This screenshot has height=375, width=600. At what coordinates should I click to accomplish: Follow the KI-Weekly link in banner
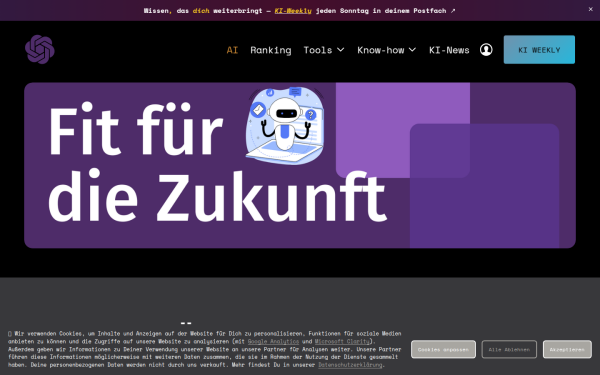pos(293,11)
